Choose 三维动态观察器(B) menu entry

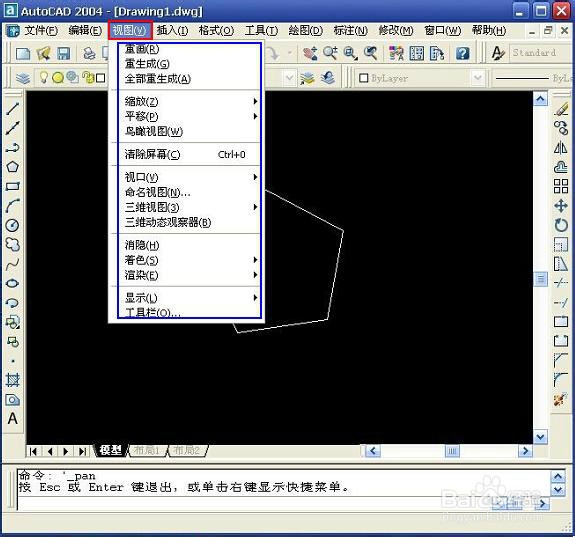pos(189,222)
